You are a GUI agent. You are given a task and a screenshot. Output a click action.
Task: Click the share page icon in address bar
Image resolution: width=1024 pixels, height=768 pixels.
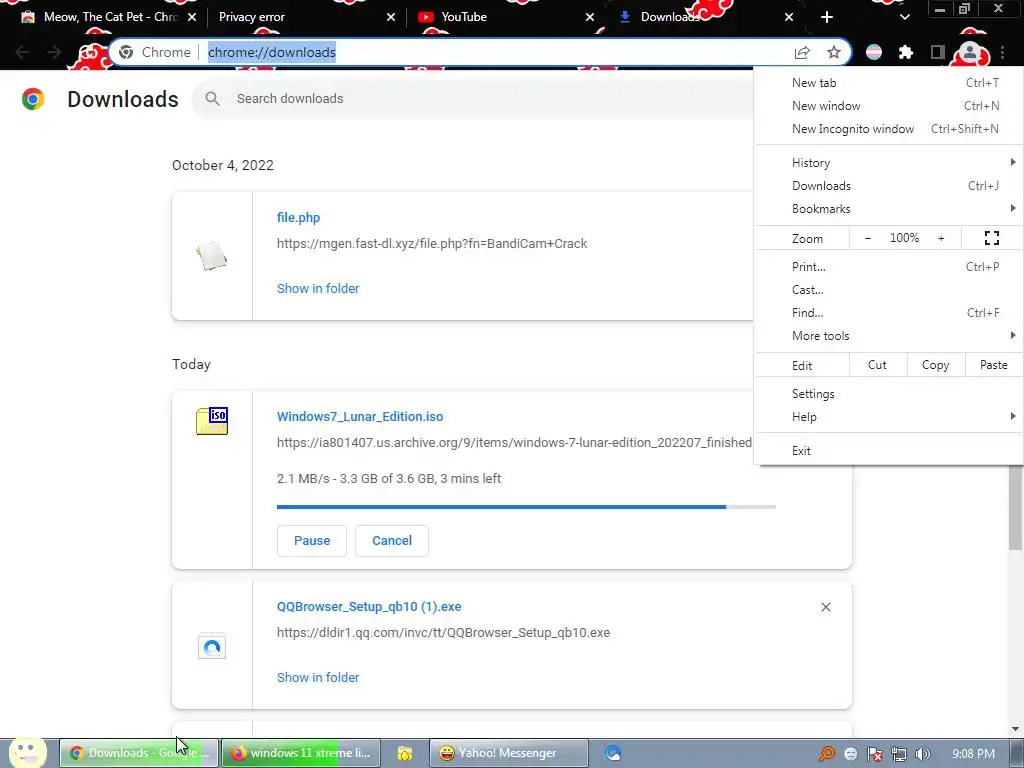pyautogui.click(x=802, y=52)
